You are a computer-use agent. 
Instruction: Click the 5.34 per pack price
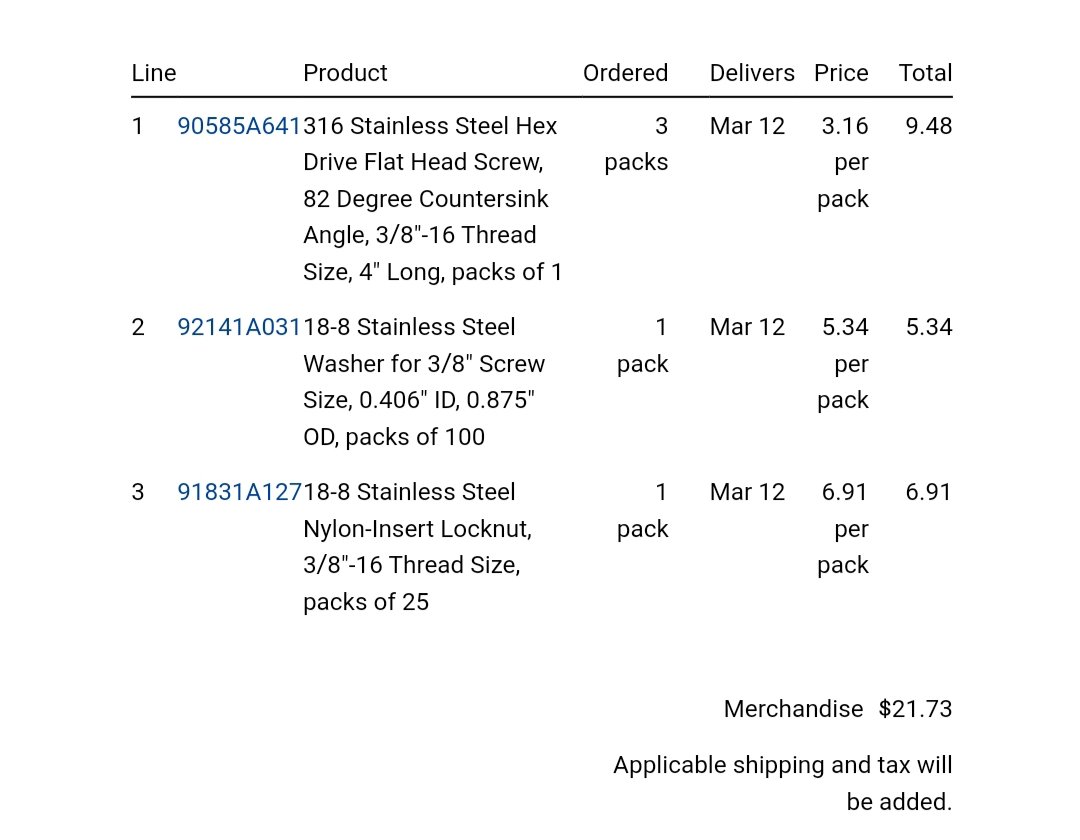(x=843, y=364)
